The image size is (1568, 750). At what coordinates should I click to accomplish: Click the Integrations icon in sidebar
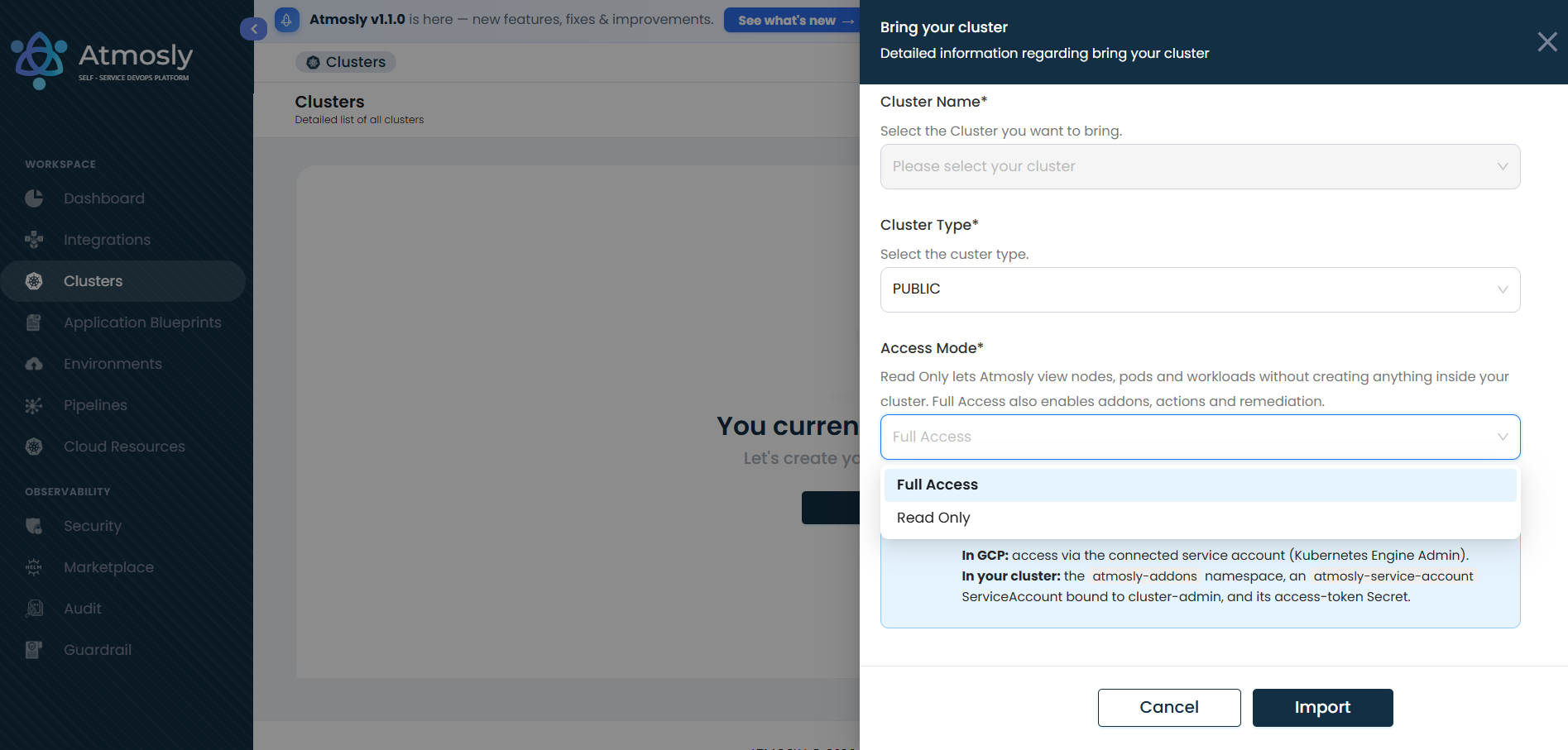(34, 240)
